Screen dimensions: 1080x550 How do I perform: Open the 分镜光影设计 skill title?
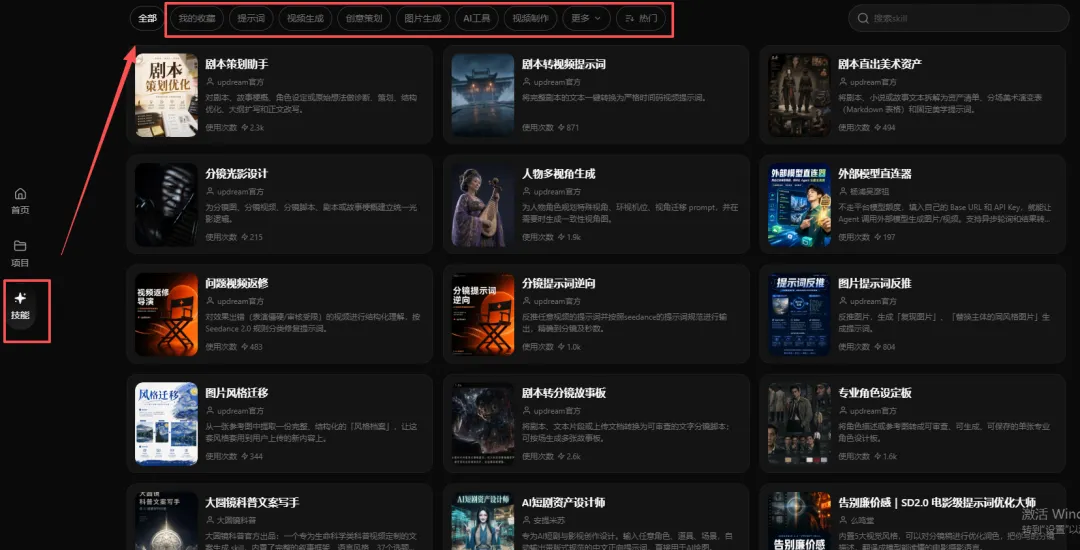(237, 173)
